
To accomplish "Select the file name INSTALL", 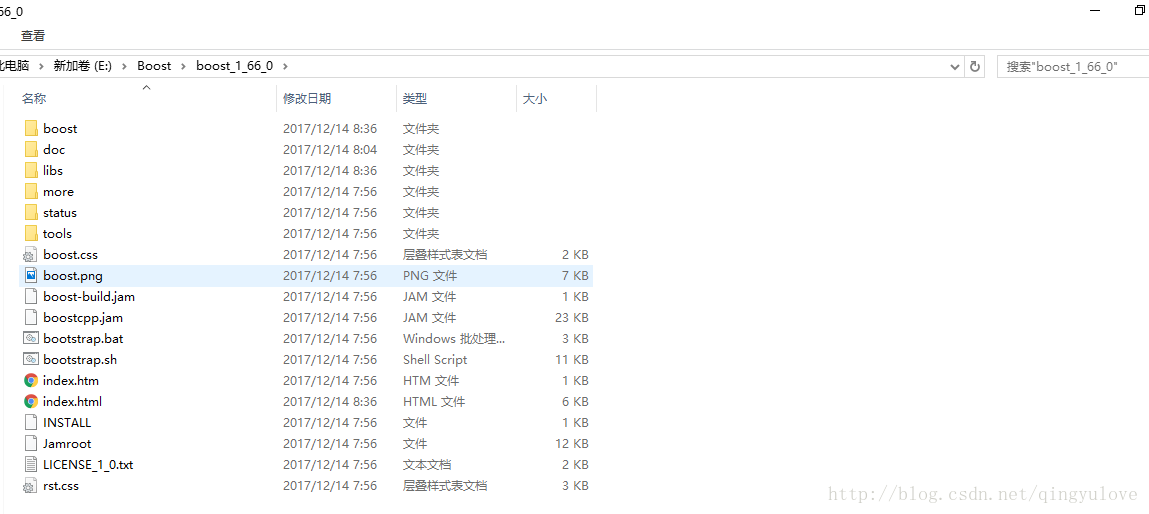I will click(x=67, y=422).
